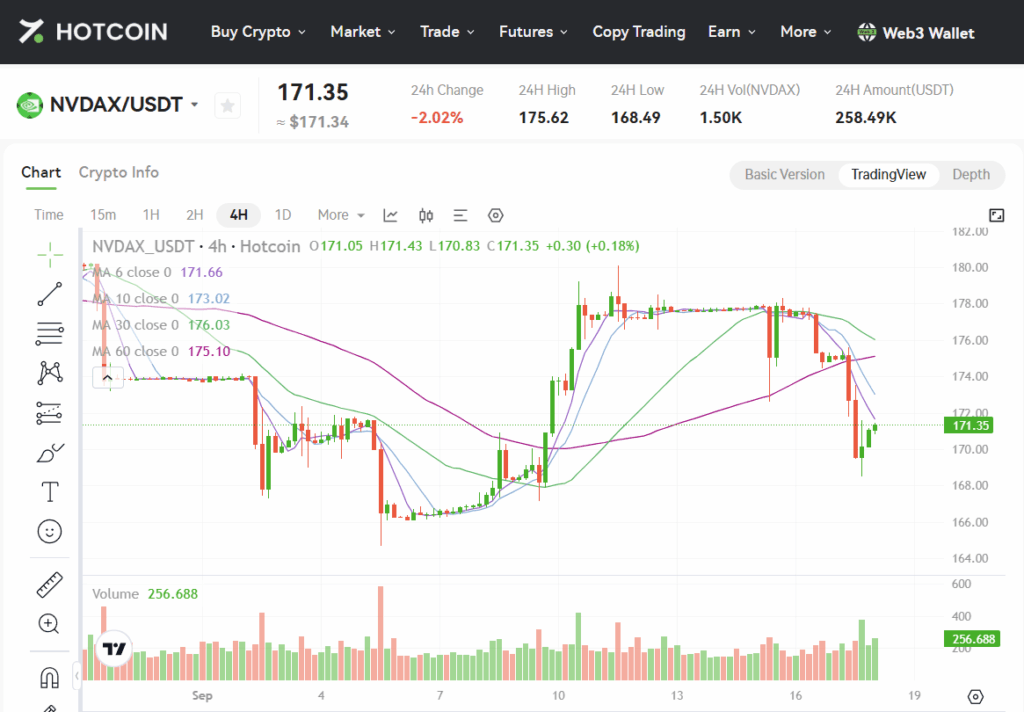
Task: Select the ruler measure tool
Action: [49, 584]
